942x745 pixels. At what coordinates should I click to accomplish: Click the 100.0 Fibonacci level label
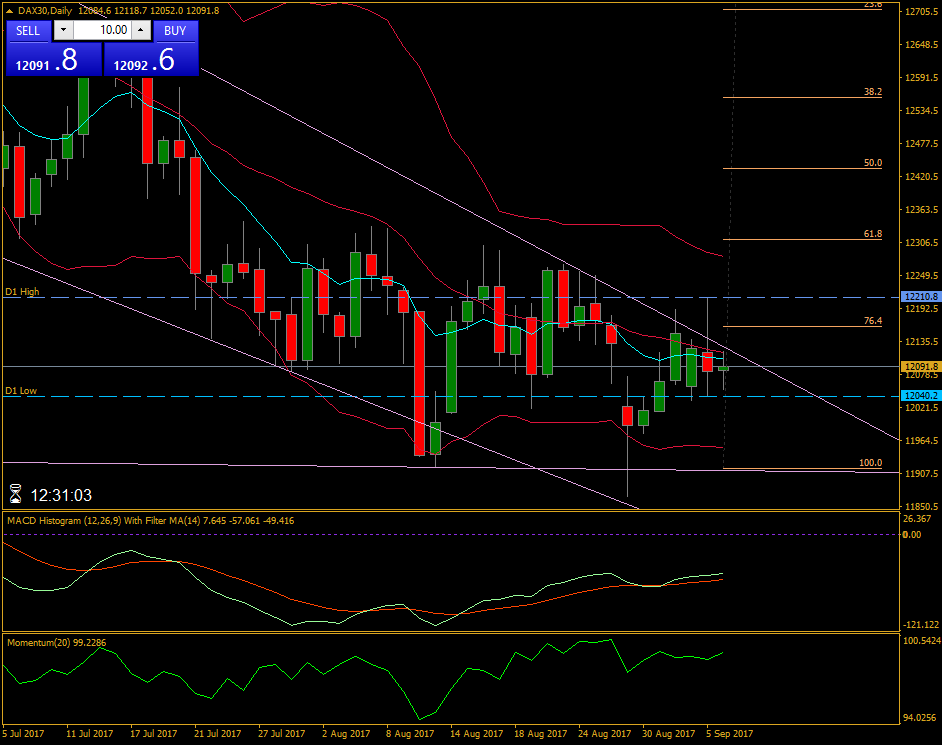(868, 462)
